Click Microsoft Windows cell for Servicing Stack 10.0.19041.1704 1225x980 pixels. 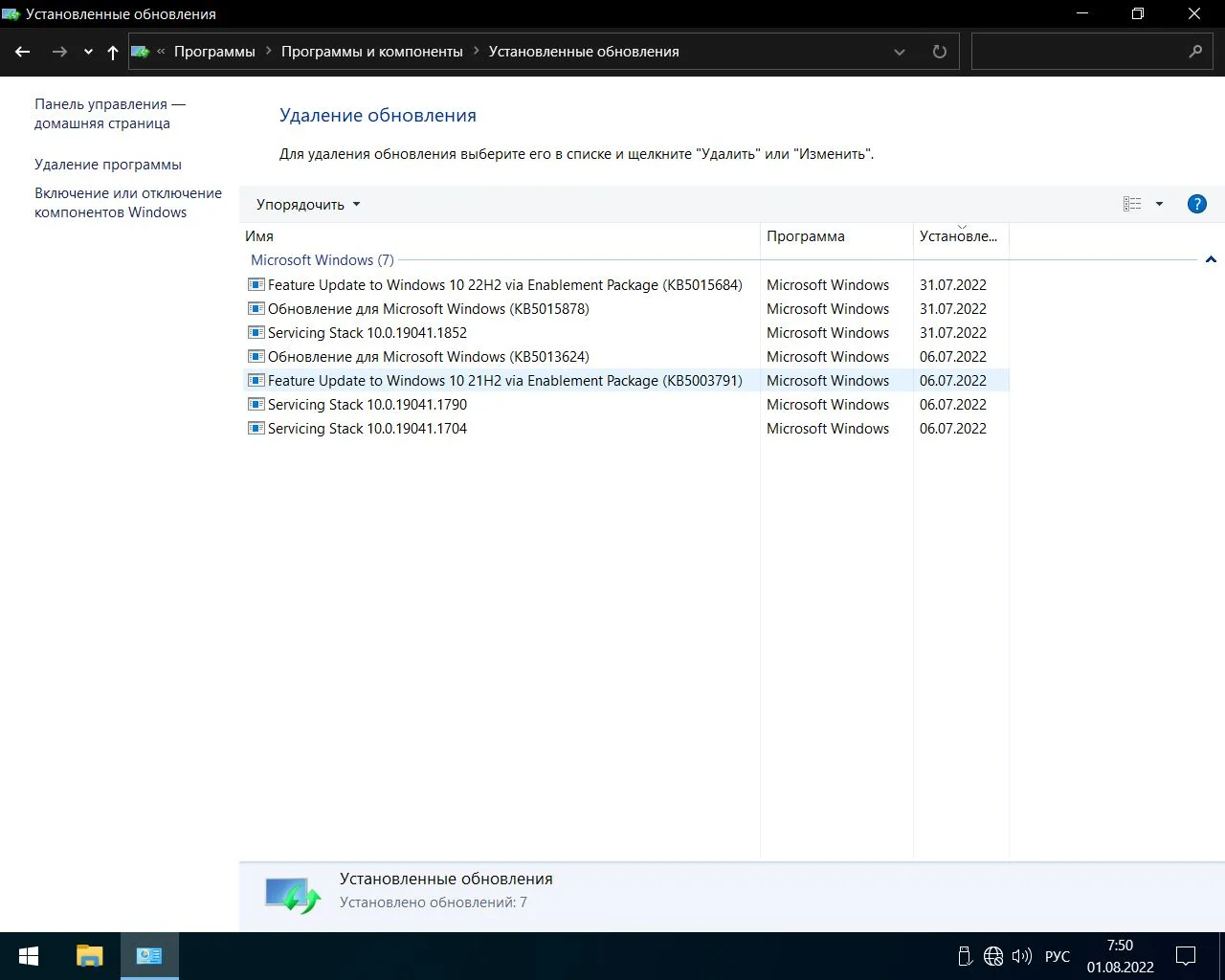click(x=828, y=429)
